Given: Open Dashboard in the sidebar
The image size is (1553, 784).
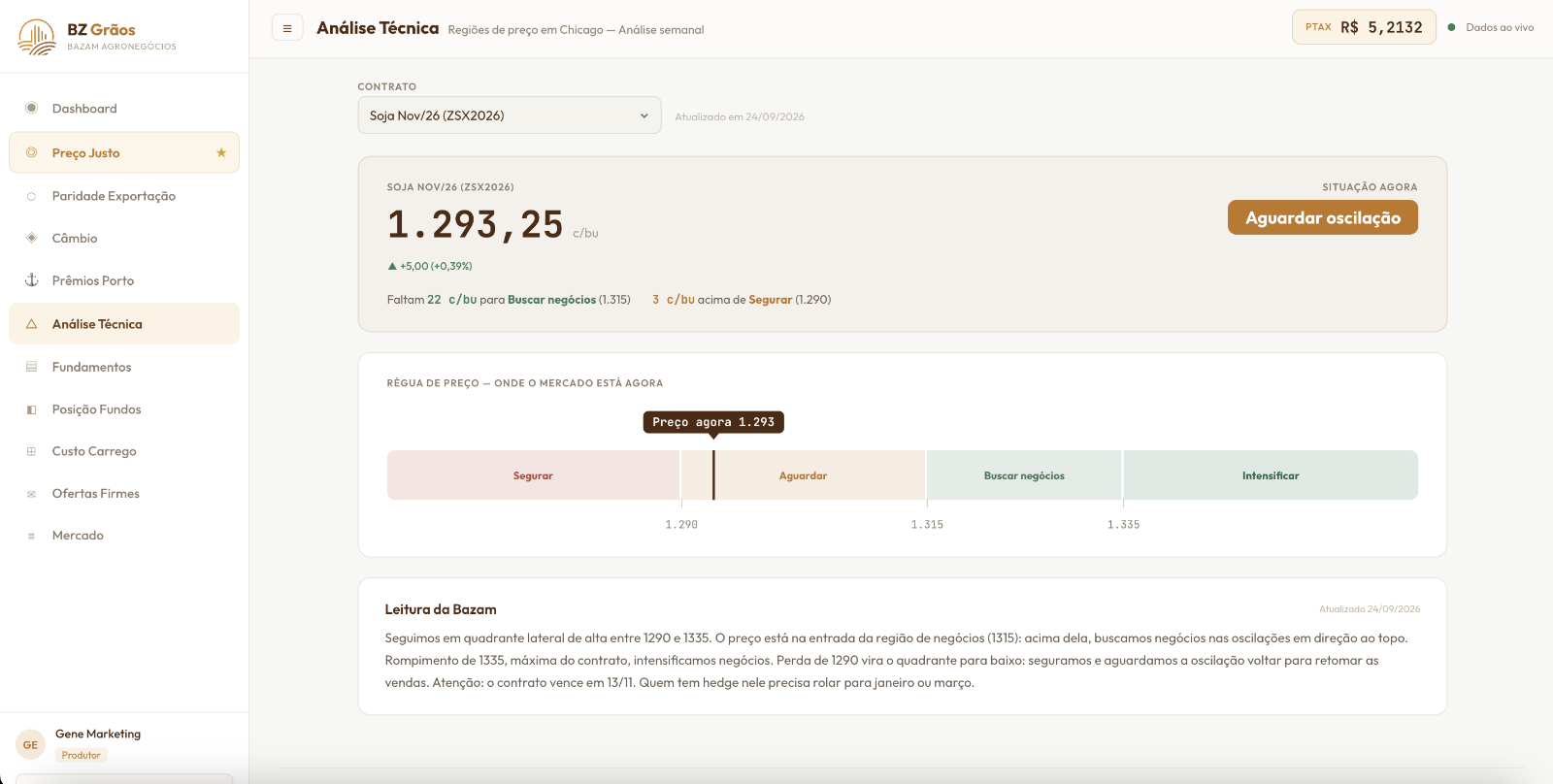Looking at the screenshot, I should 124,109.
